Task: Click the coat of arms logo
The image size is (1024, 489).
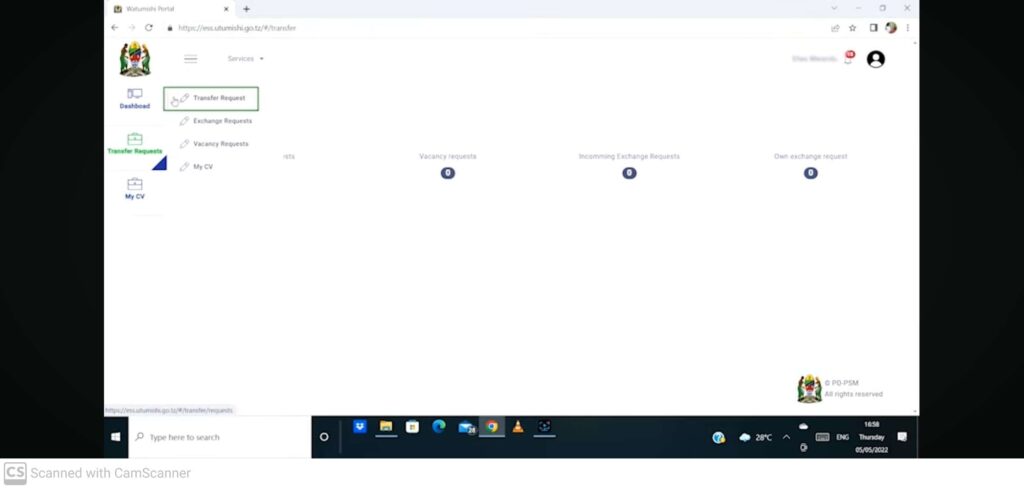Action: [134, 59]
